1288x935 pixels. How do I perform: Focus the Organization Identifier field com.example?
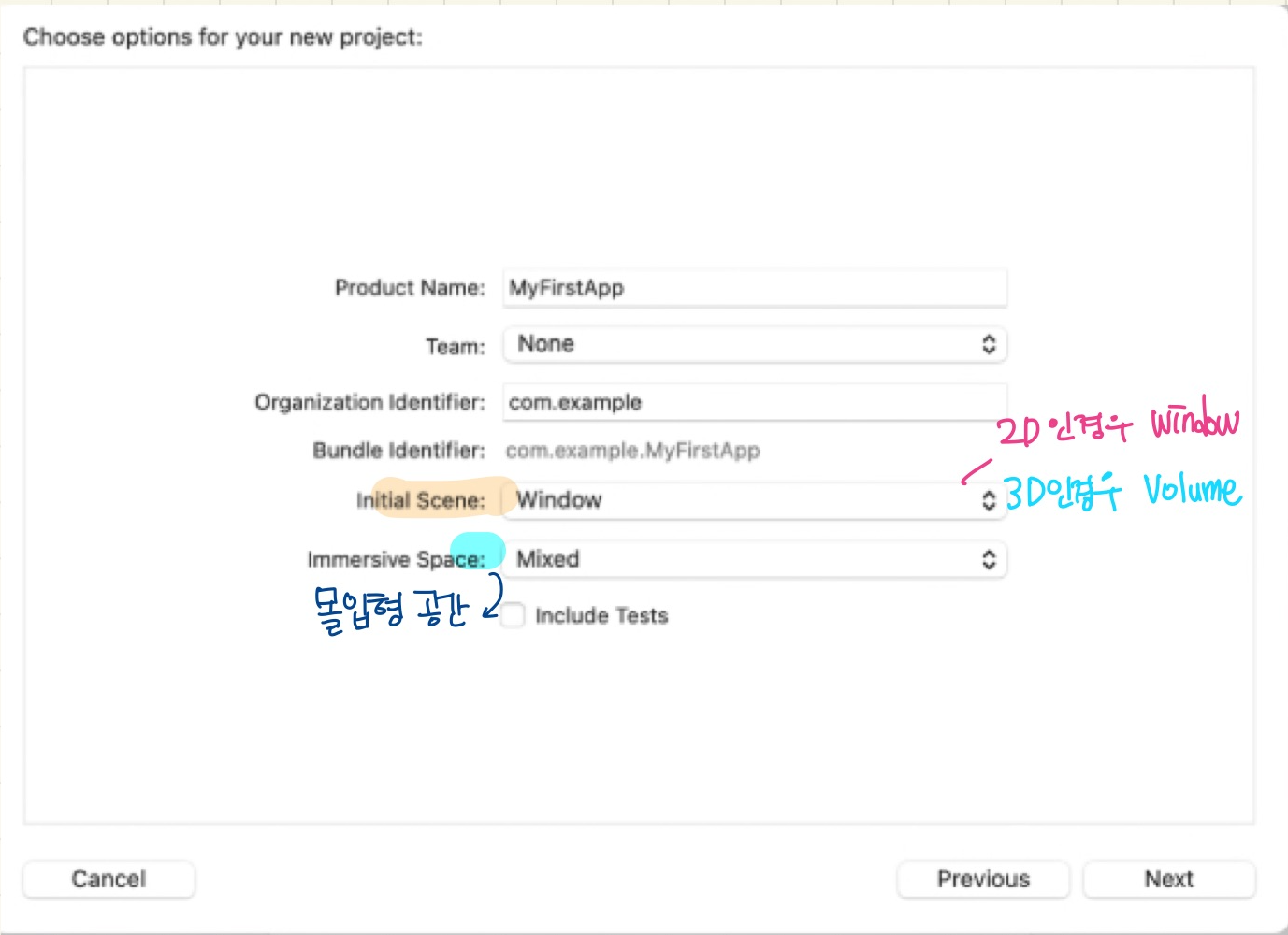pyautogui.click(x=755, y=402)
